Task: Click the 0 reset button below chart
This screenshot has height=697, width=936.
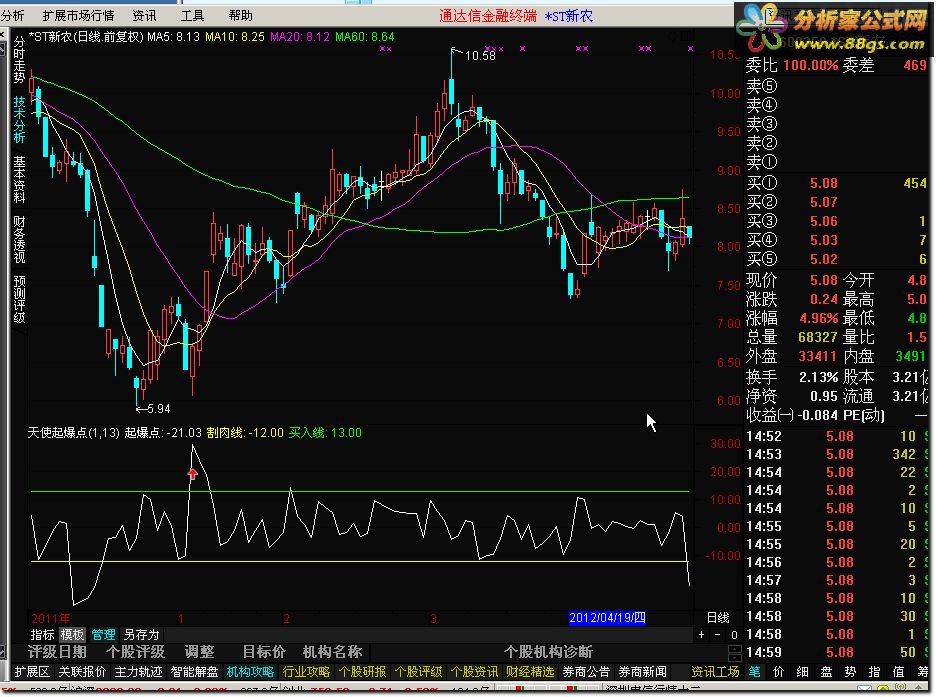Action: (734, 635)
